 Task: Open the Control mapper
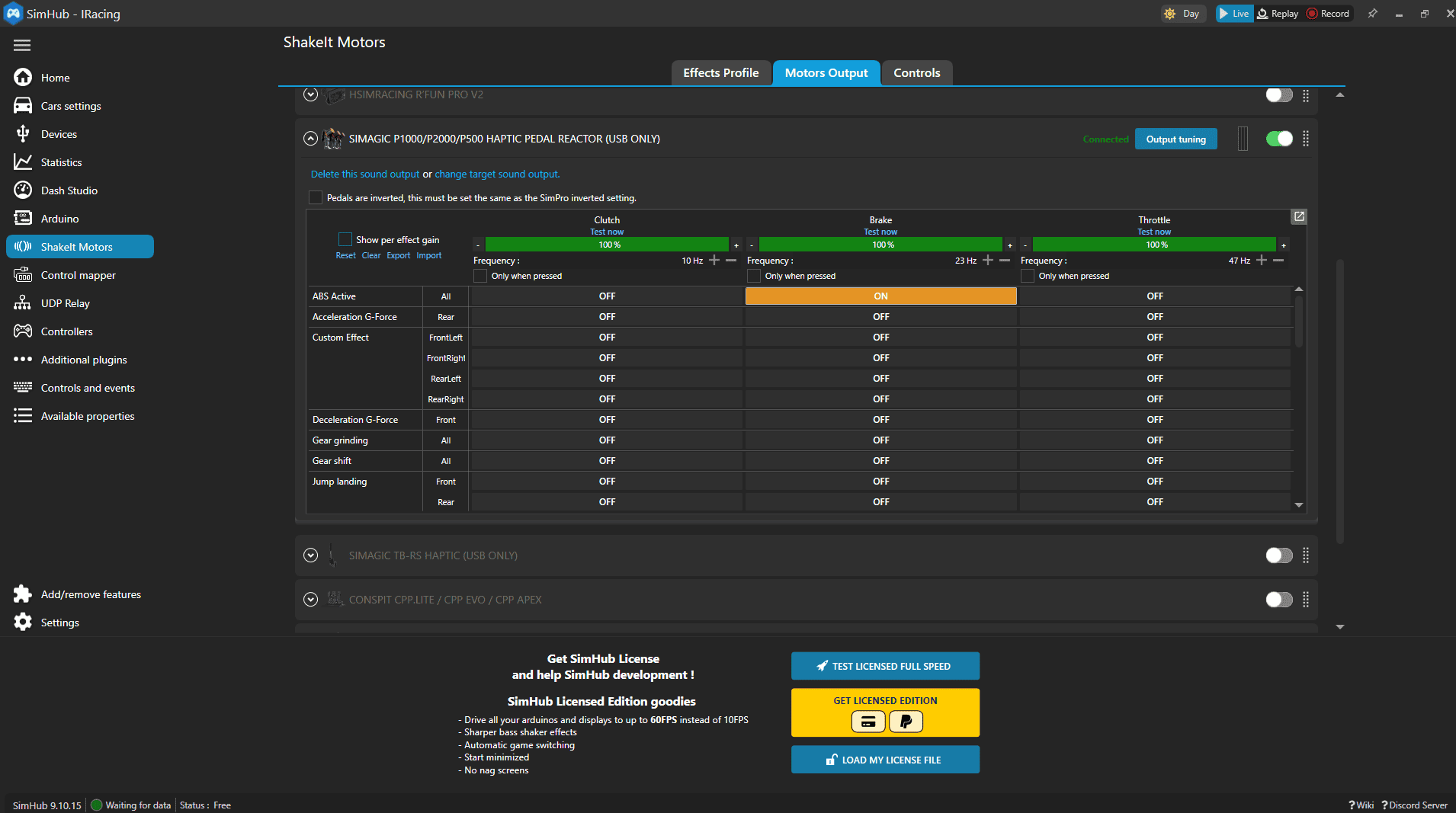point(79,274)
